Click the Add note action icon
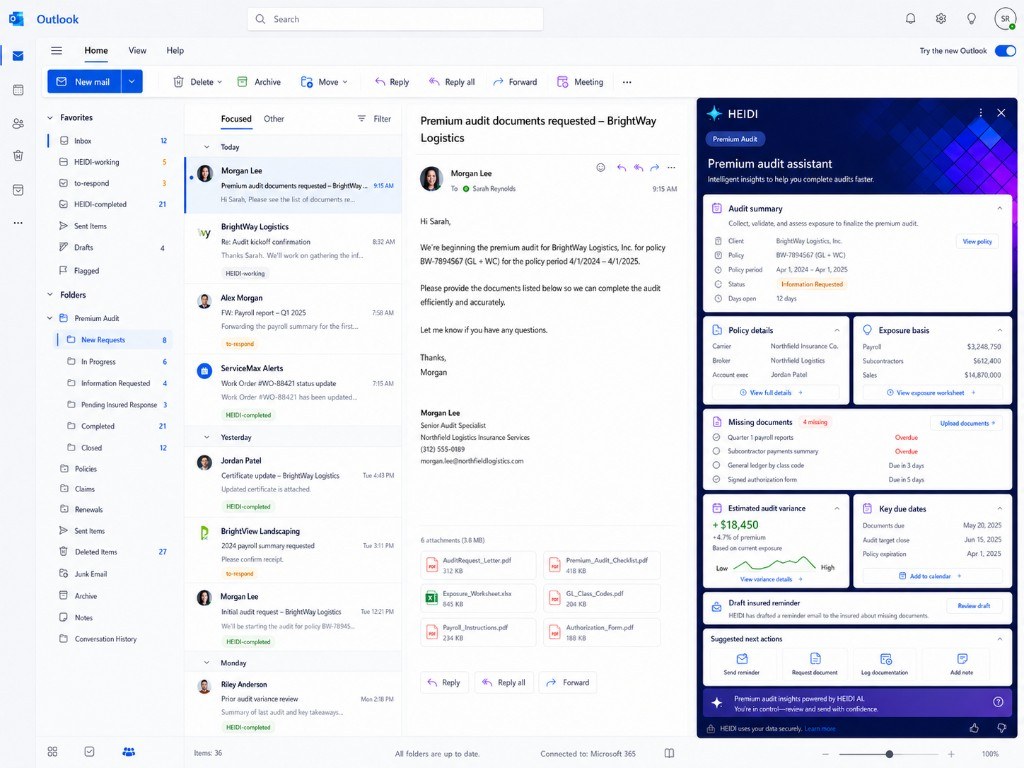The width and height of the screenshot is (1024, 768). (x=962, y=659)
